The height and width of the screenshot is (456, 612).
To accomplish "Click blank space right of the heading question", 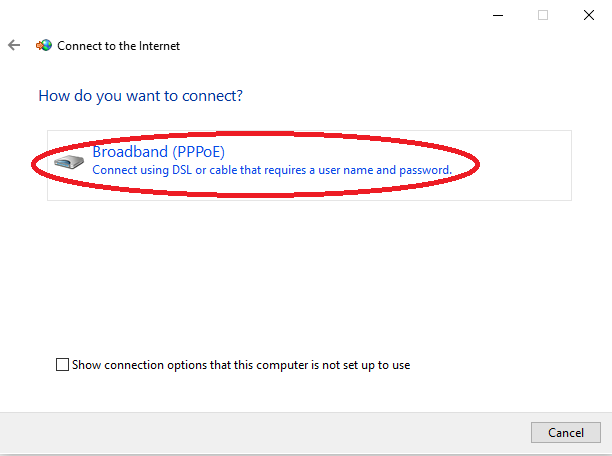I will 420,96.
